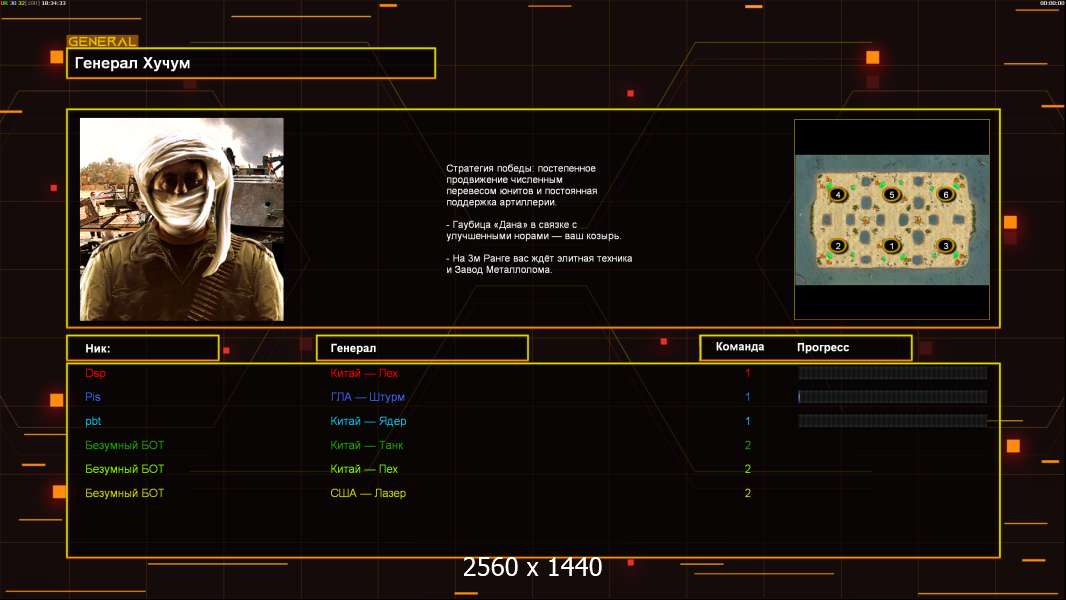Click the 'Гаубица «Дана»' tip line
Viewport: 1066px width, 600px height.
[x=534, y=230]
